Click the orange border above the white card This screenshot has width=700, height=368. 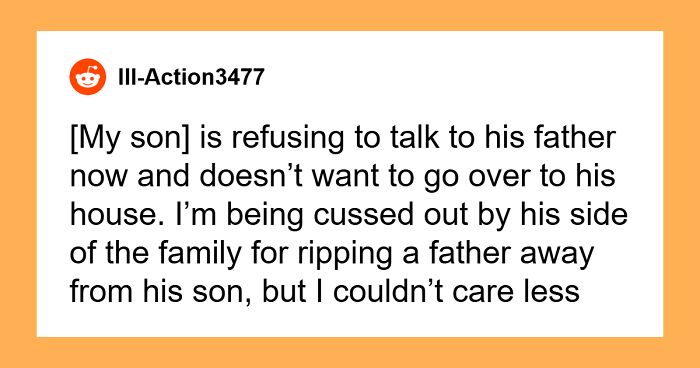point(350,16)
